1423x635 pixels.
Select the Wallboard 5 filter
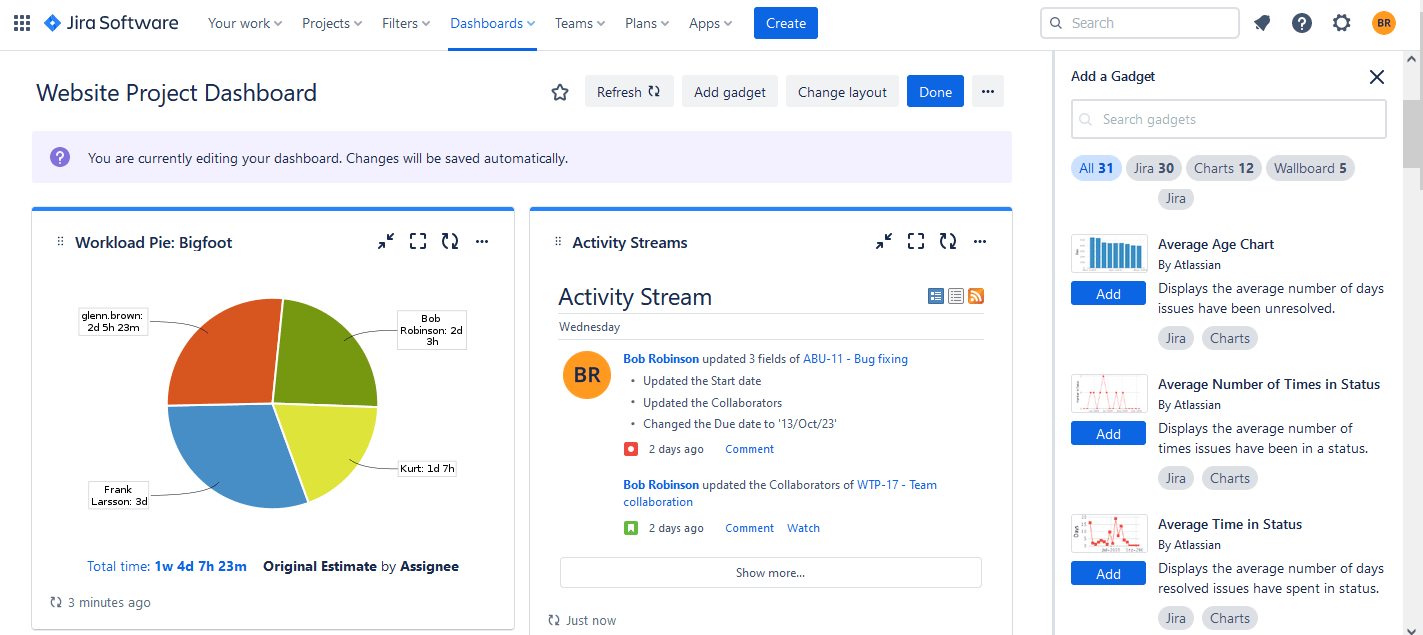(1310, 167)
